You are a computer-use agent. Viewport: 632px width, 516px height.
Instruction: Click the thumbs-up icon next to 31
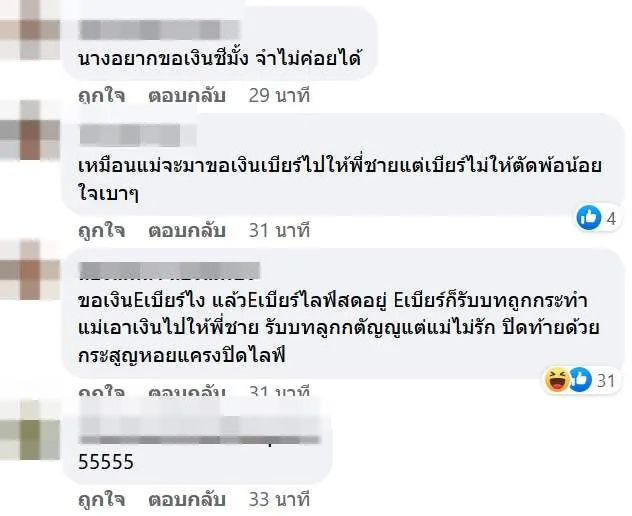click(x=580, y=380)
